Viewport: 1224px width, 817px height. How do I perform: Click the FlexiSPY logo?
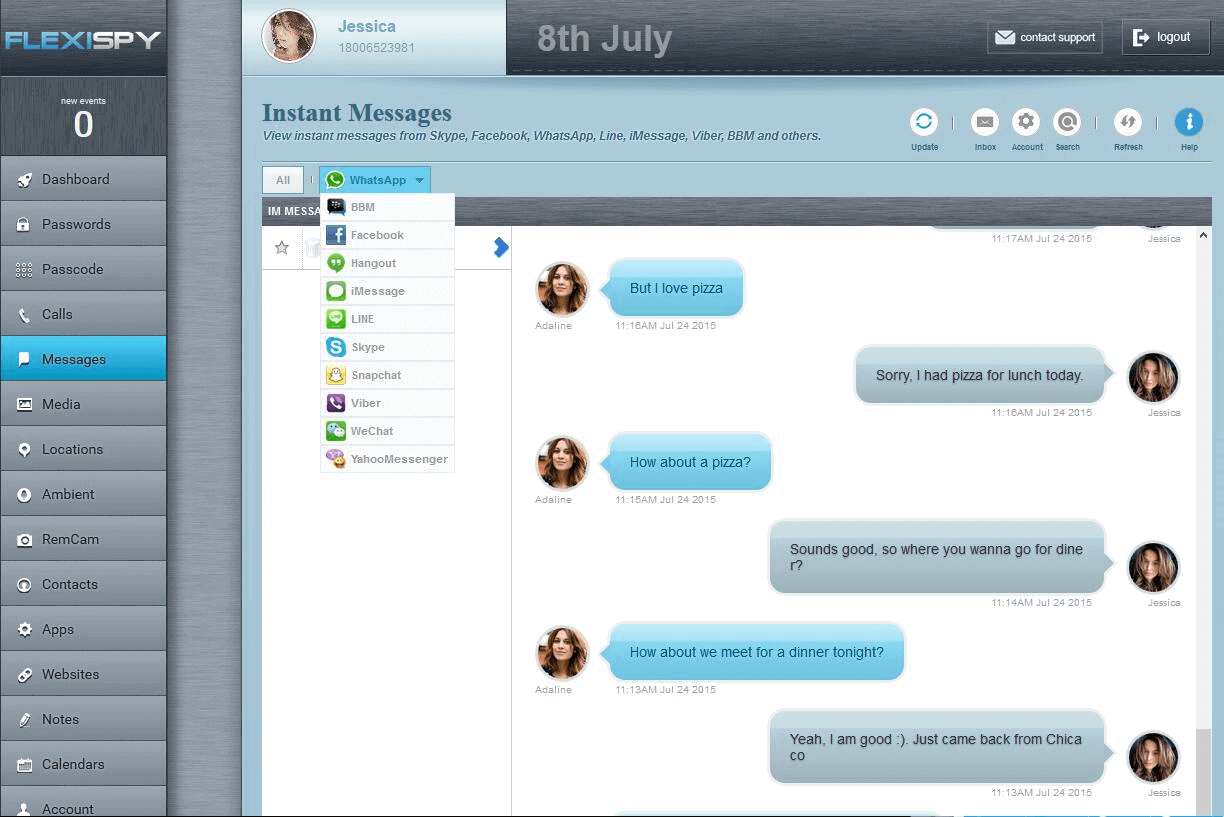click(82, 41)
